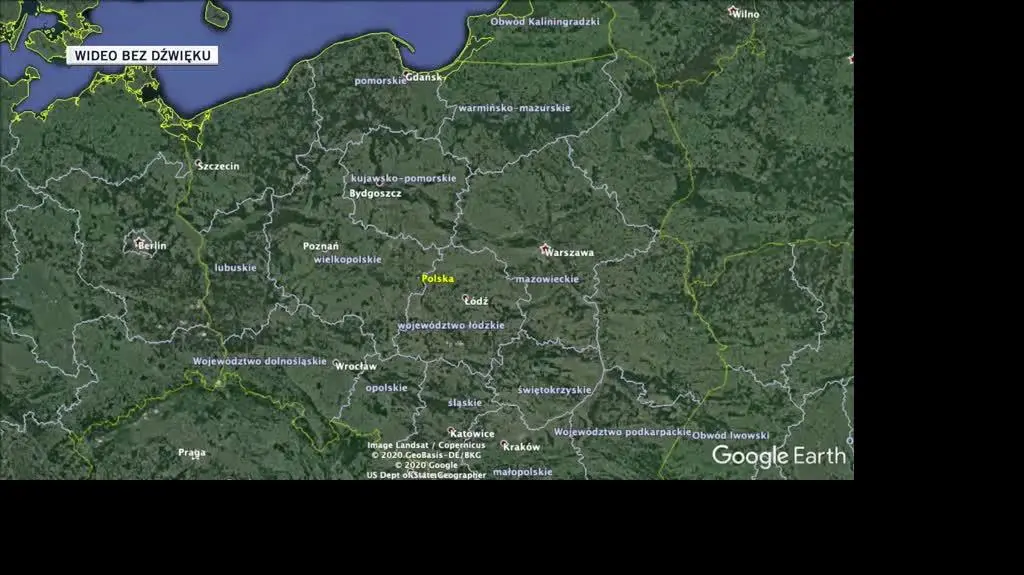Viewport: 1024px width, 575px height.
Task: Click the Berlin capital star marker
Action: 138,242
